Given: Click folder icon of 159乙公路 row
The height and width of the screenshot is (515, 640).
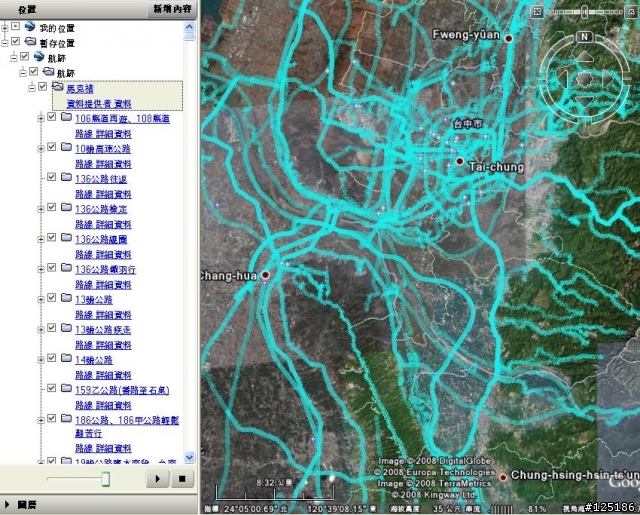Looking at the screenshot, I should [x=66, y=388].
